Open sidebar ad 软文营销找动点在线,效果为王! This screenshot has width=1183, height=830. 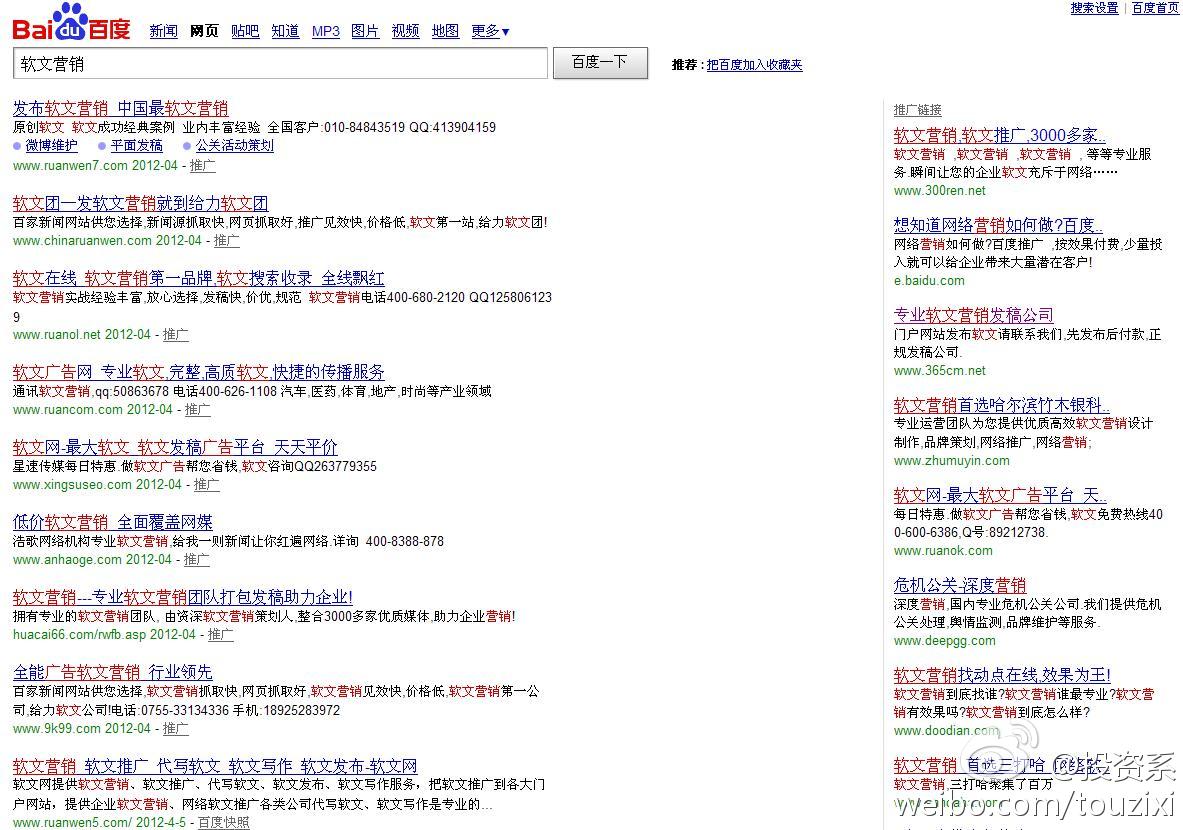(1002, 675)
